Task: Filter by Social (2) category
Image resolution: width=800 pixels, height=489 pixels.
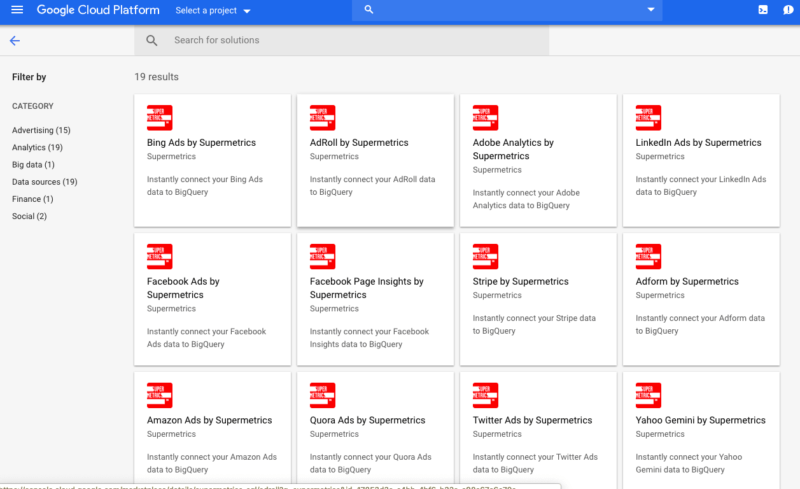Action: click(30, 216)
